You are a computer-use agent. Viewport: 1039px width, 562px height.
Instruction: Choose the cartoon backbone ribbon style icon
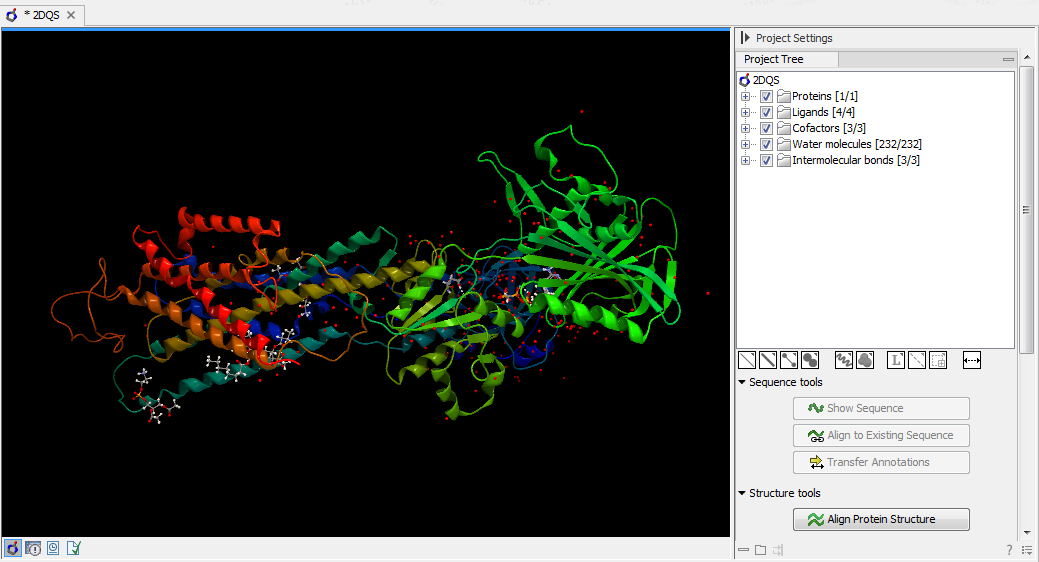point(844,360)
